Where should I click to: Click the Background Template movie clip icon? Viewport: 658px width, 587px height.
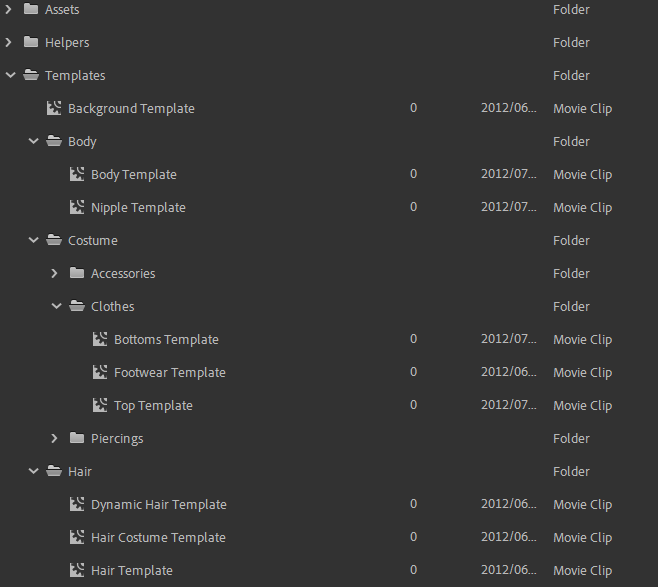click(x=54, y=108)
